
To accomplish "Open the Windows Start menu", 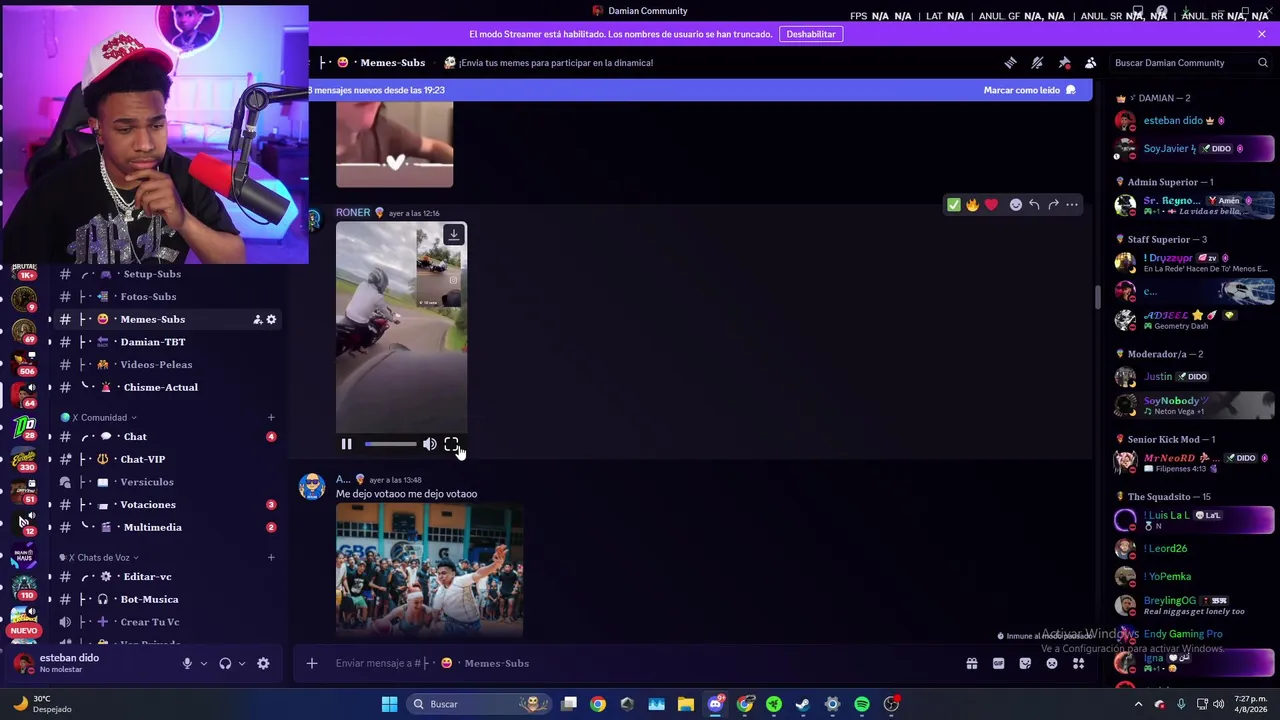I will (x=389, y=704).
